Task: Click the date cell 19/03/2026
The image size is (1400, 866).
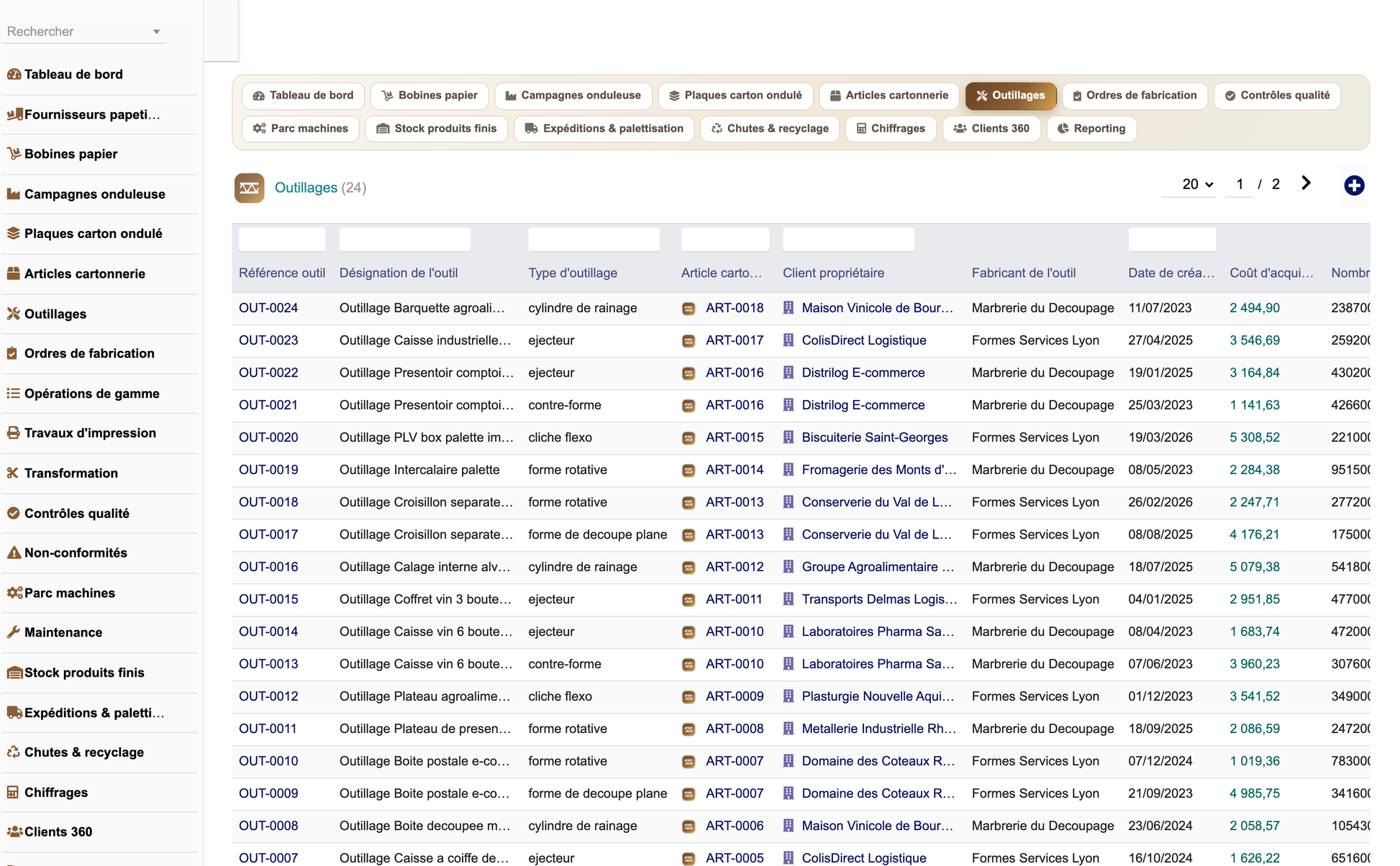Action: click(x=1160, y=437)
